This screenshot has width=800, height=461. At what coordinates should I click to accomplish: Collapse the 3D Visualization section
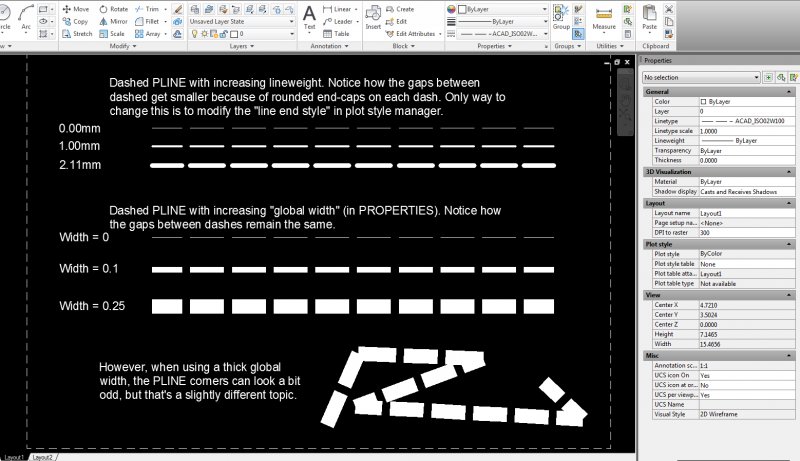tap(789, 172)
